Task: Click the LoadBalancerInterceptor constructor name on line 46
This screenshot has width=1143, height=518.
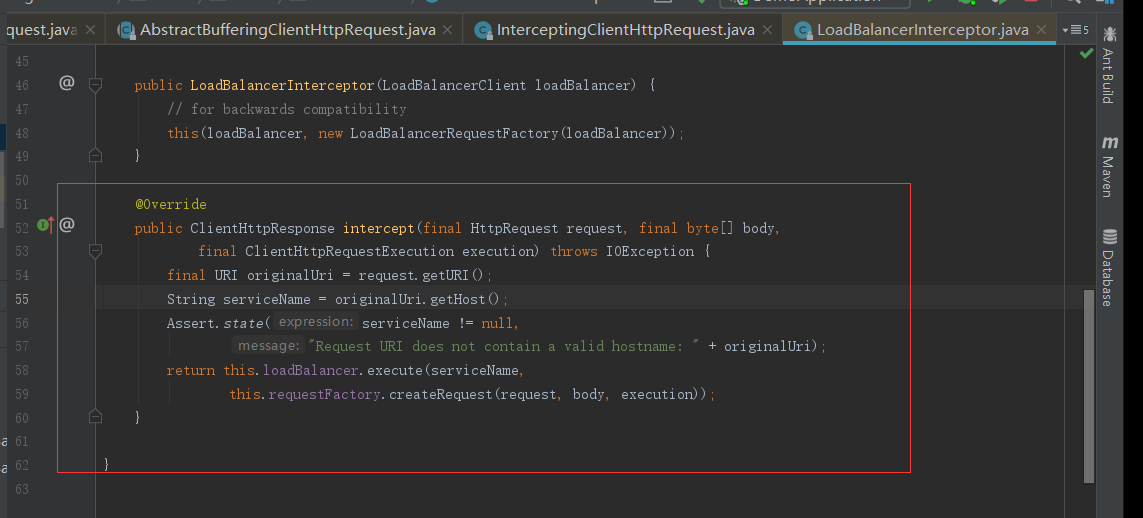Action: (282, 85)
